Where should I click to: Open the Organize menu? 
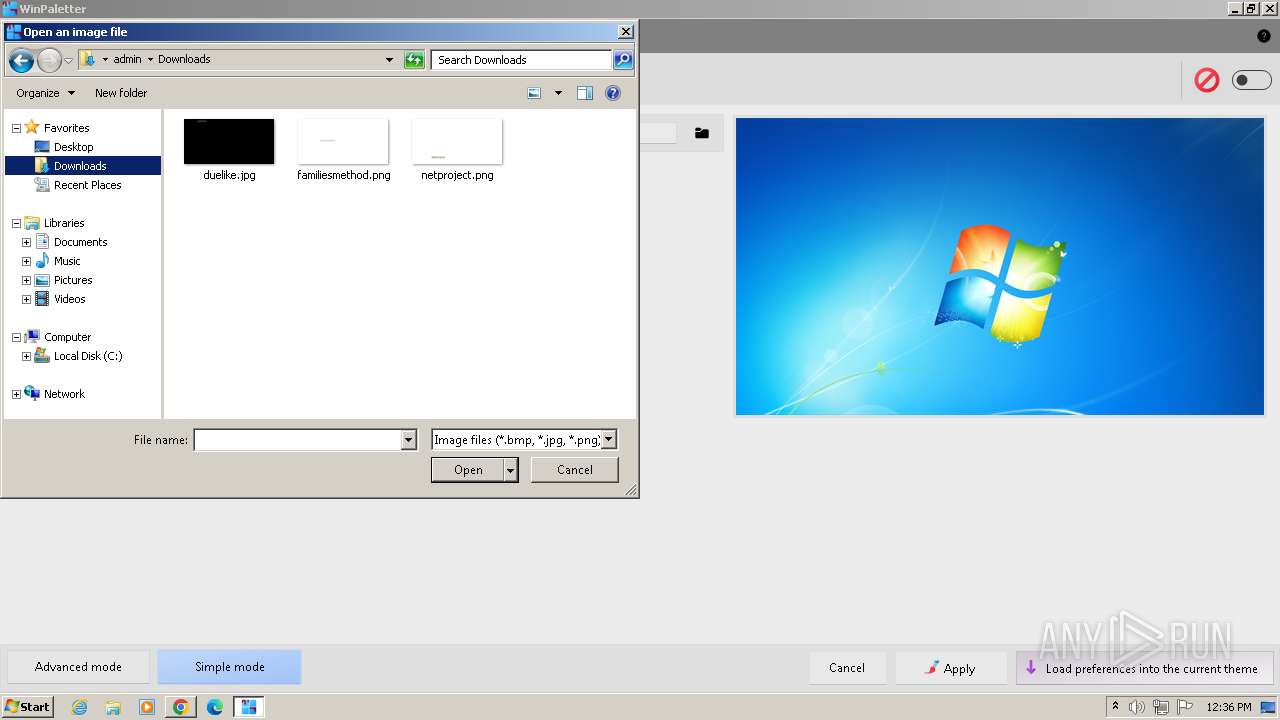point(45,93)
